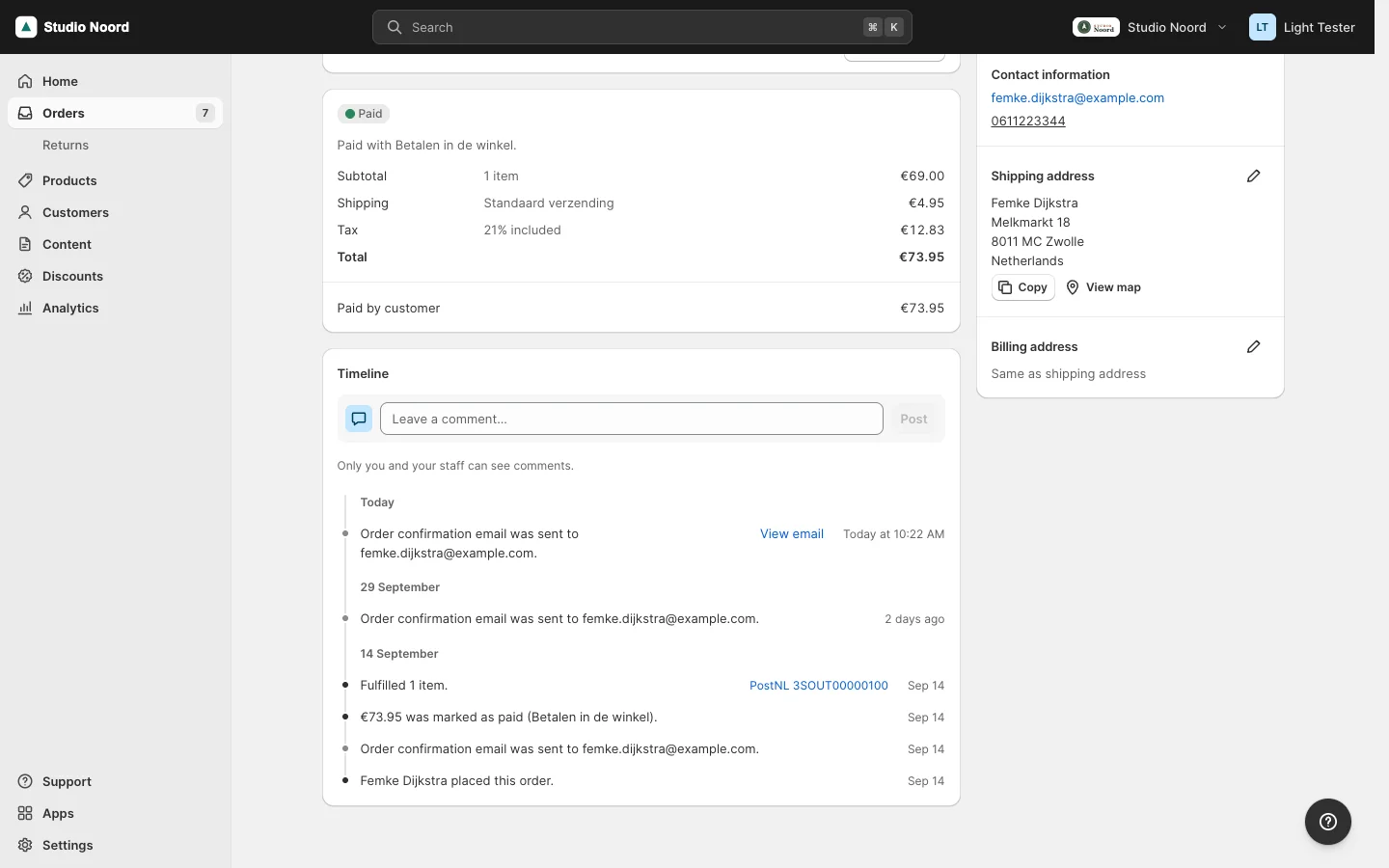Click View email in the timeline

(792, 533)
